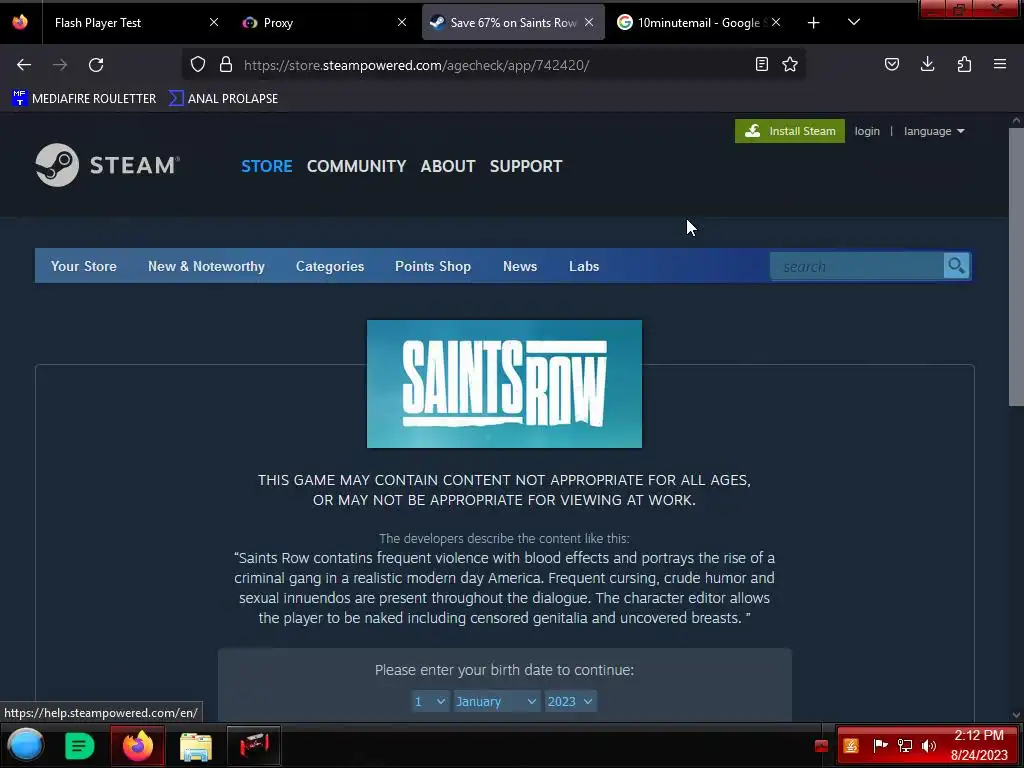Click the Firefox taskbar icon
Viewport: 1024px width, 768px height.
pos(137,745)
